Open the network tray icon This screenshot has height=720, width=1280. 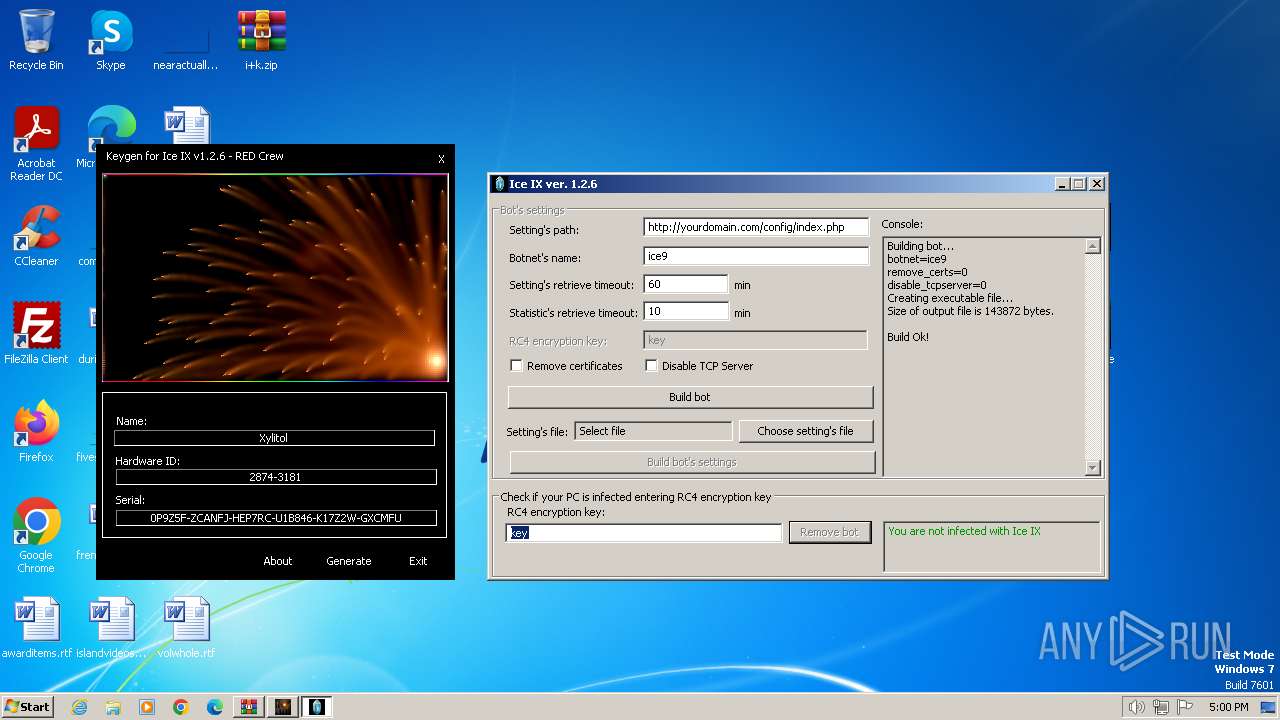(x=1160, y=707)
